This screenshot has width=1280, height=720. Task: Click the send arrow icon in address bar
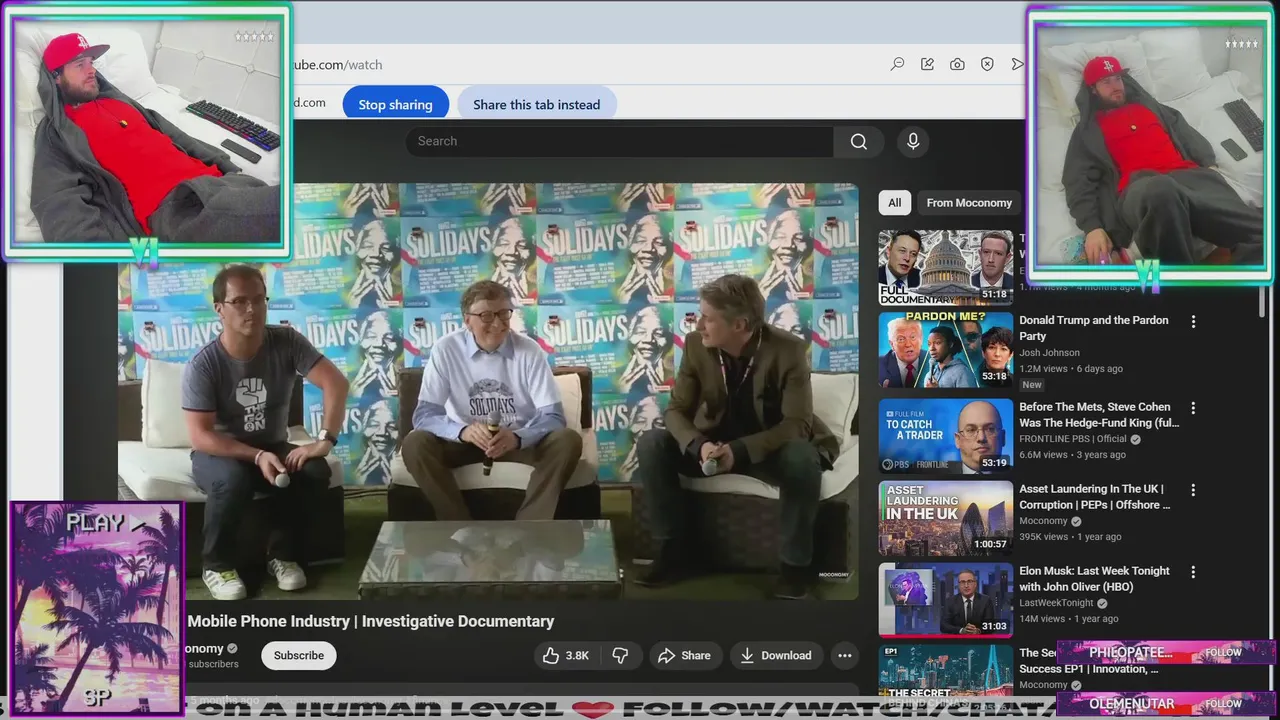tap(1017, 64)
